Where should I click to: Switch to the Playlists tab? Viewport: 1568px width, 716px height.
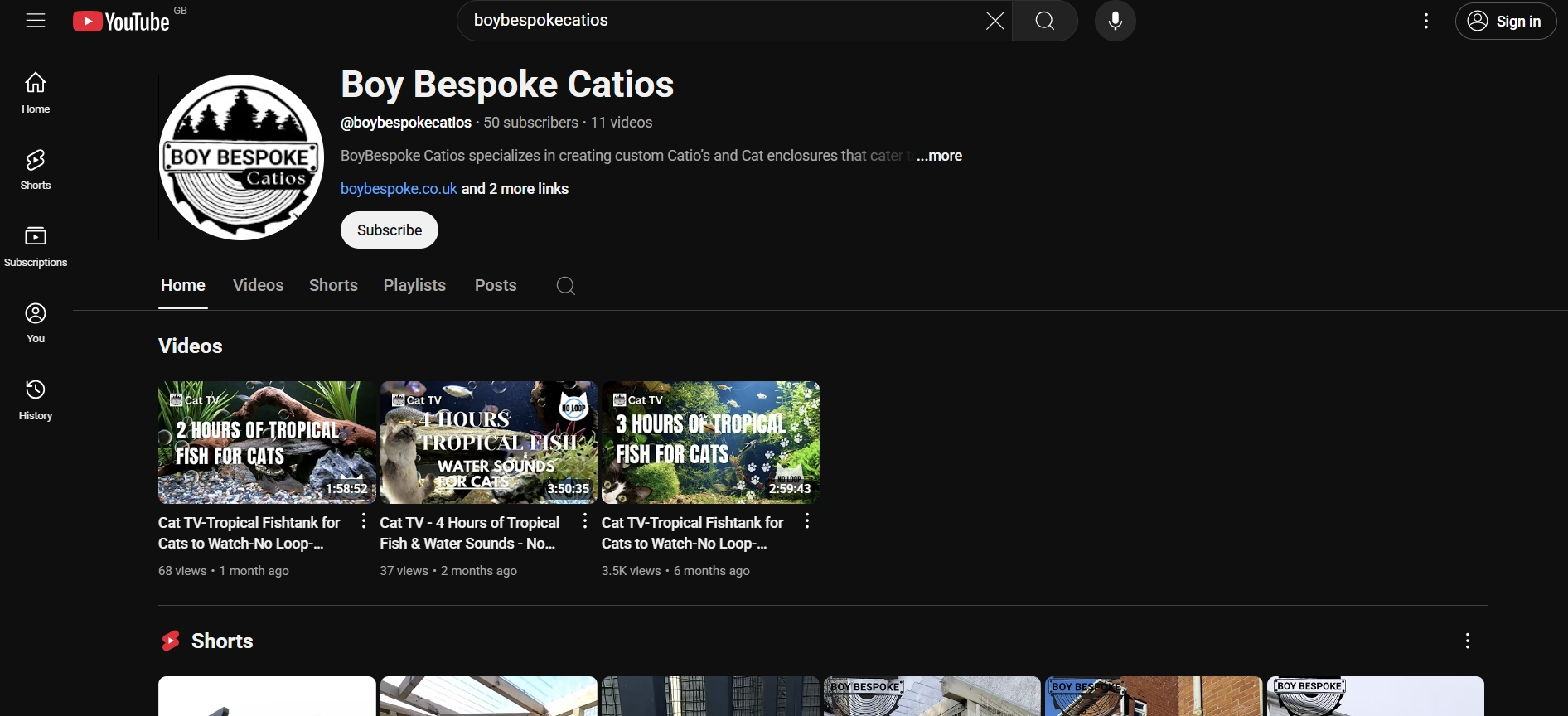(414, 286)
